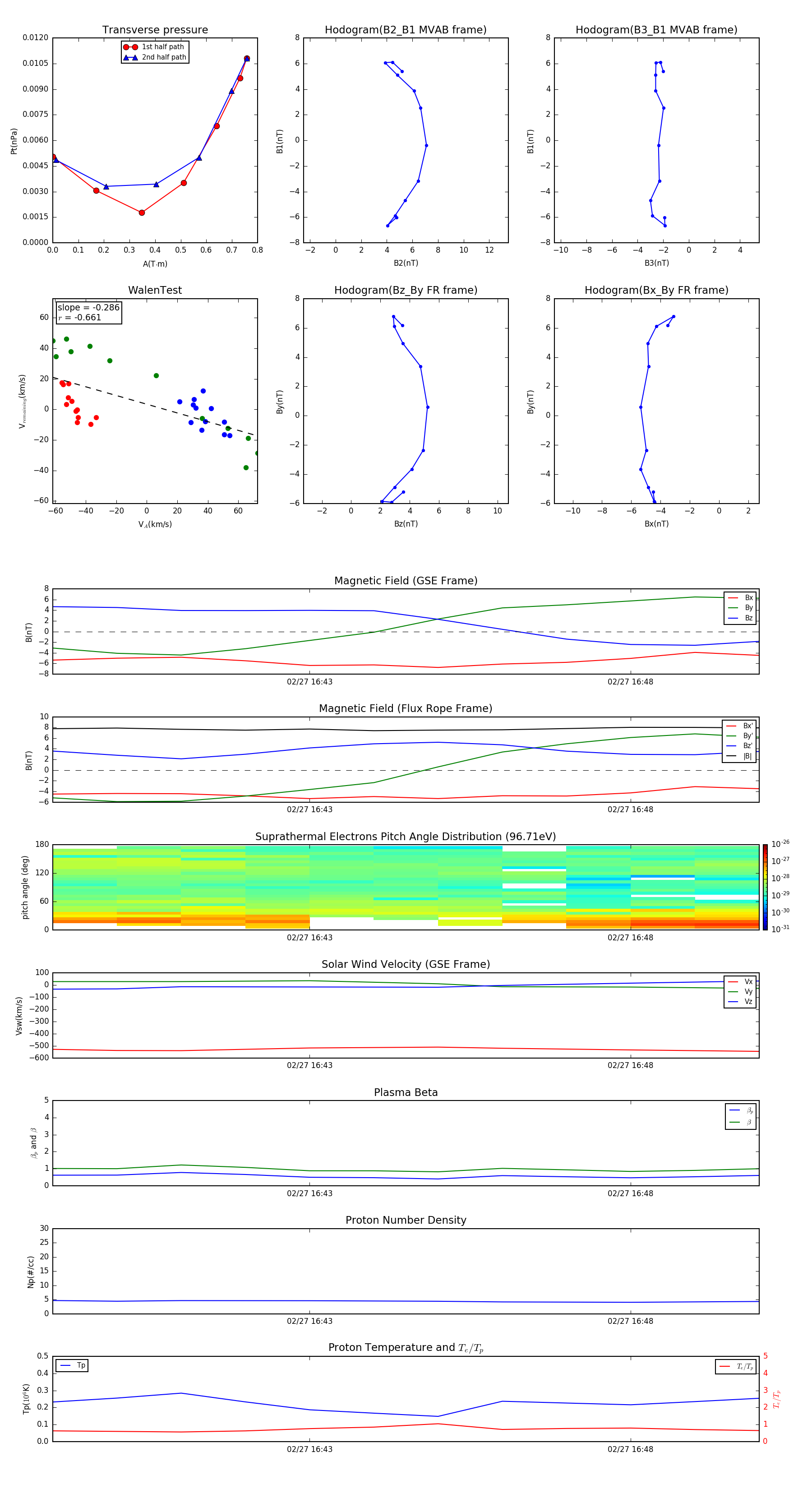Select 'Hodogram(Bz_By FR frame)' title

[406, 290]
